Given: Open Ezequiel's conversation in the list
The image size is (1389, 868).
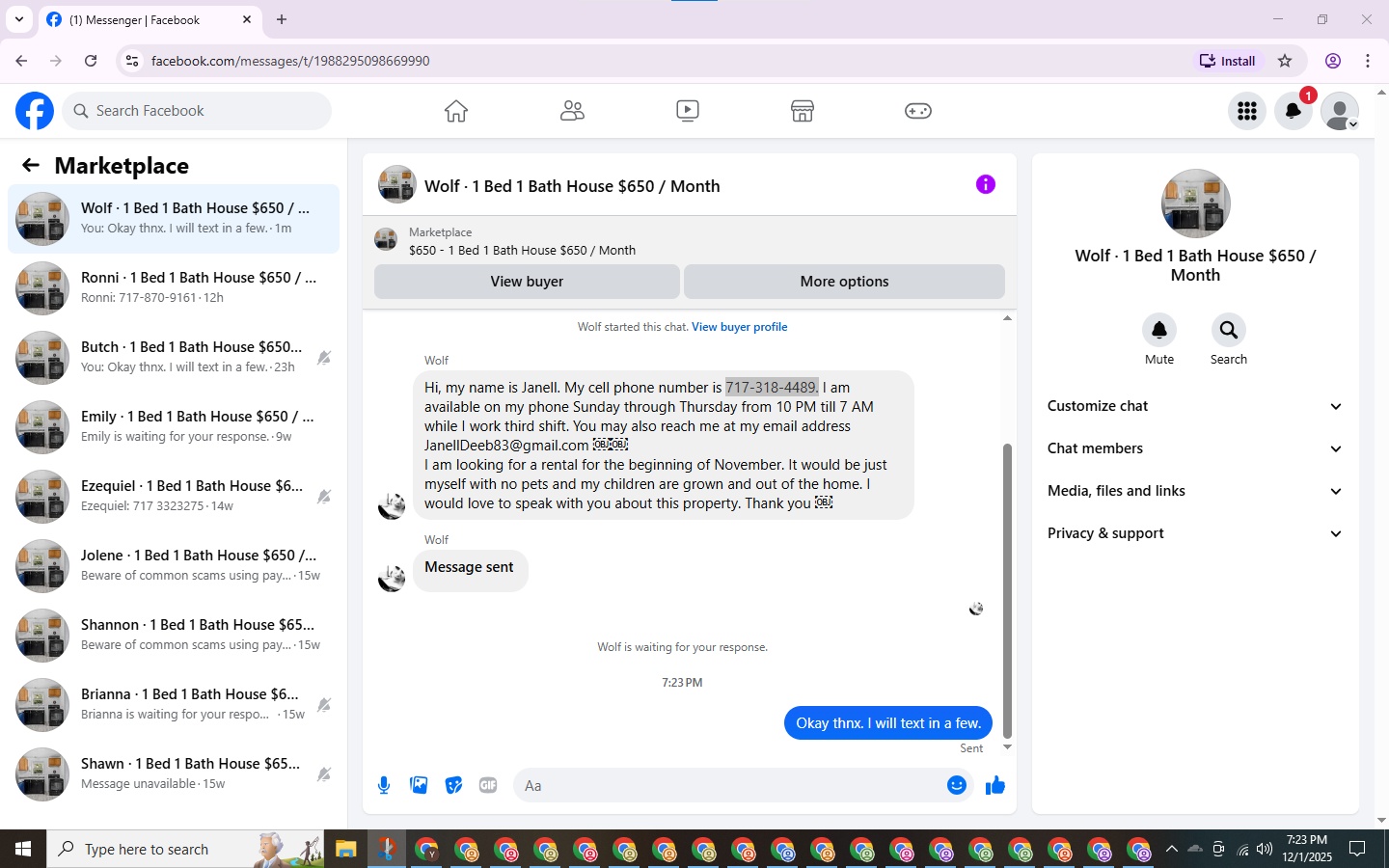Looking at the screenshot, I should point(174,497).
